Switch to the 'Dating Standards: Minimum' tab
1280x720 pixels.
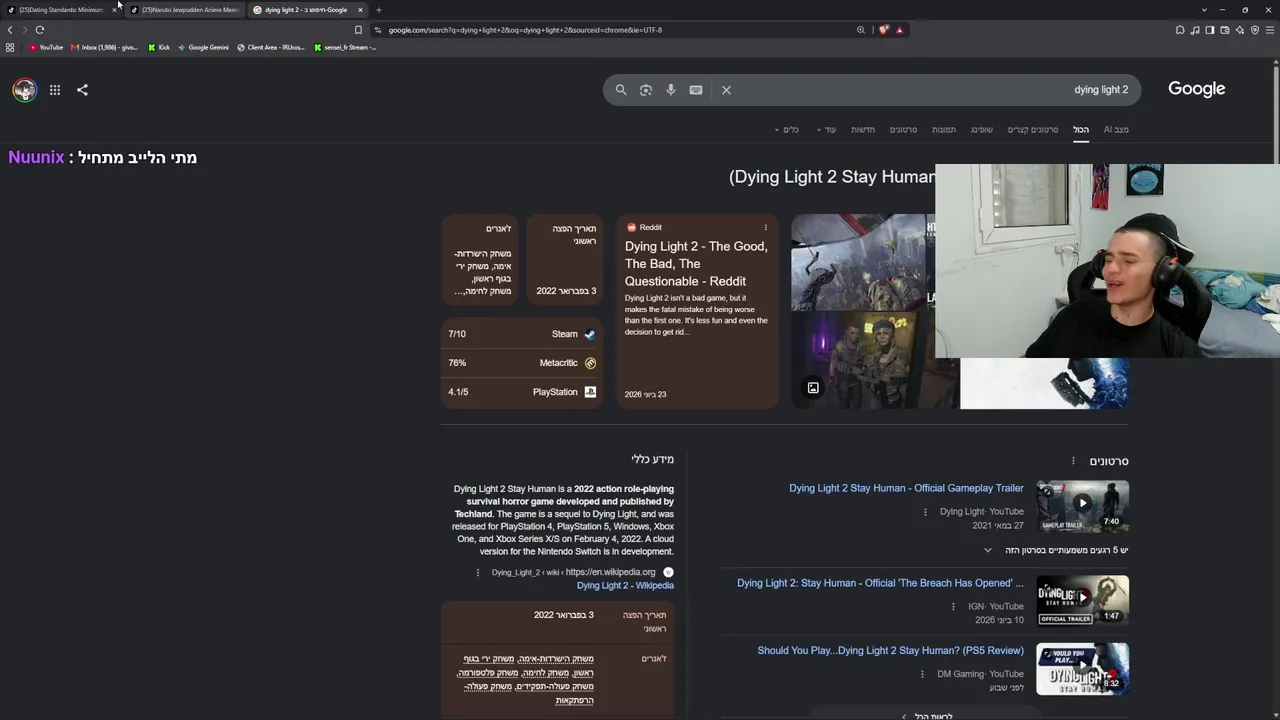tap(61, 10)
